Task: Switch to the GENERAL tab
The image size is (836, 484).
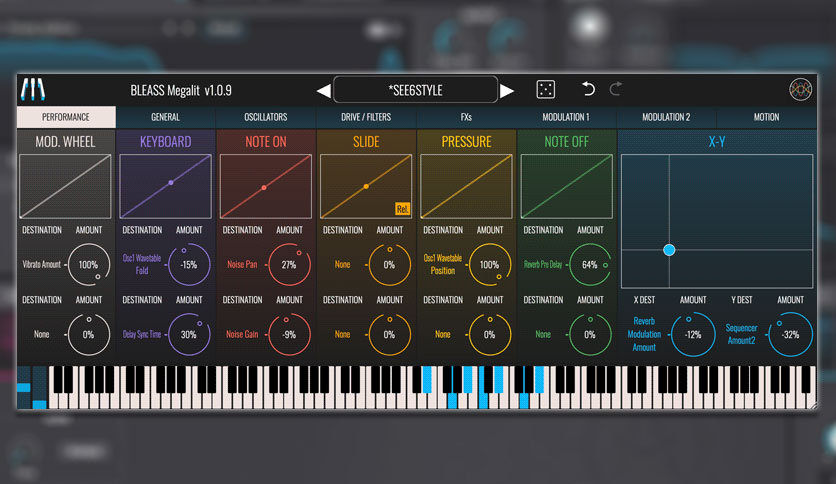Action: click(x=165, y=117)
